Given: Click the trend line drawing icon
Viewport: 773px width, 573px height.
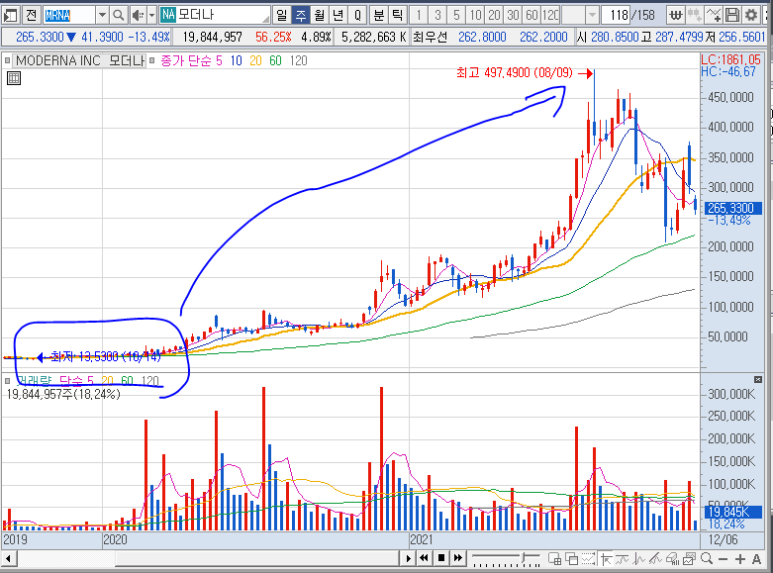Looking at the screenshot, I should (x=623, y=559).
